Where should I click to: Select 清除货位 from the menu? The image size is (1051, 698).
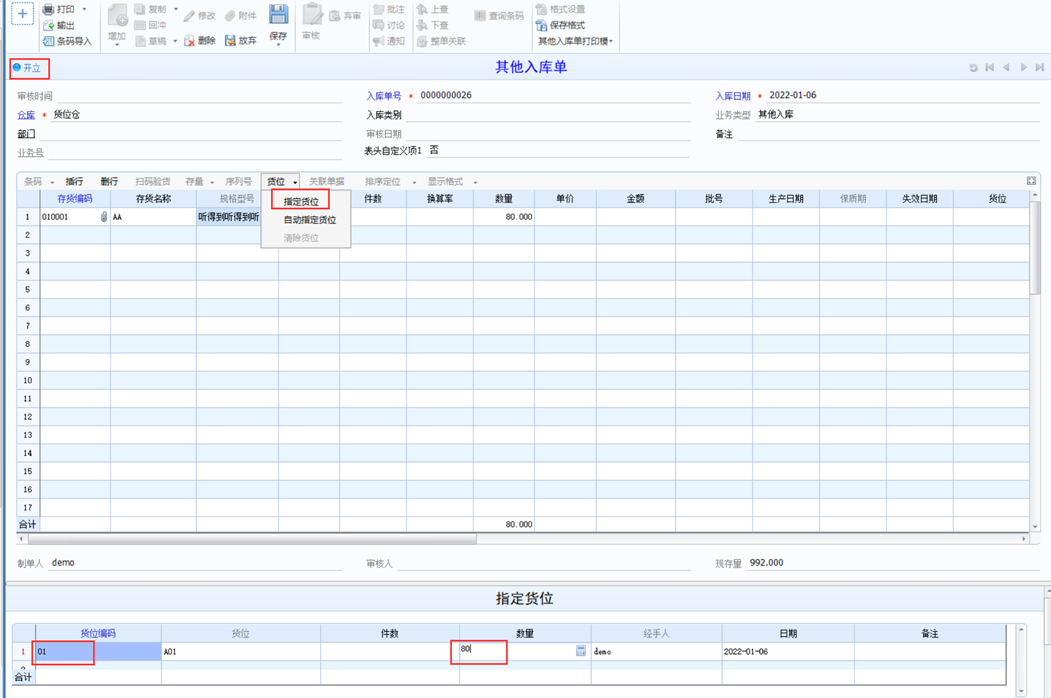301,238
